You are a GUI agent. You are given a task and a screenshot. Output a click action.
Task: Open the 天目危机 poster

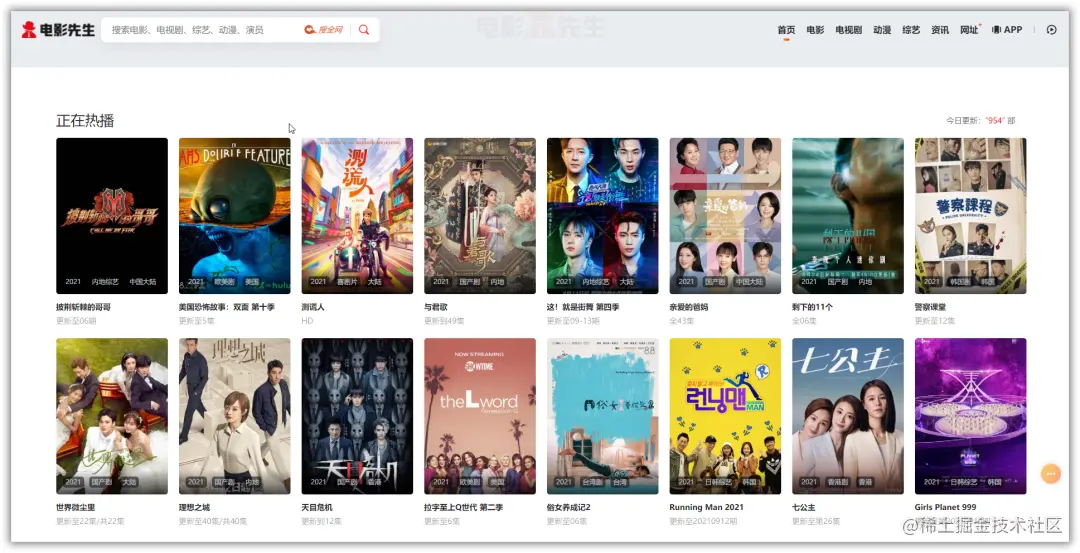tap(357, 416)
